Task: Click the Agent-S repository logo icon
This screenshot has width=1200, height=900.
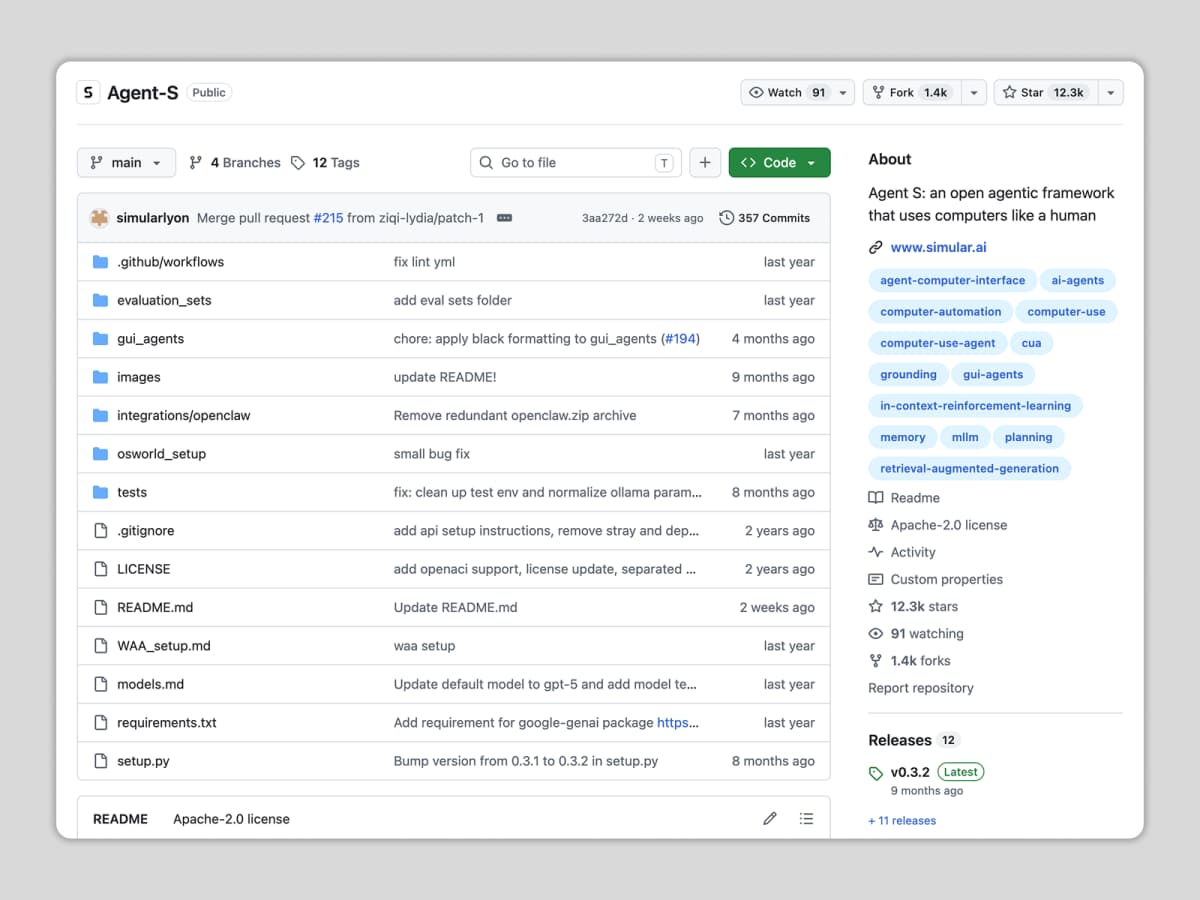Action: [x=88, y=92]
